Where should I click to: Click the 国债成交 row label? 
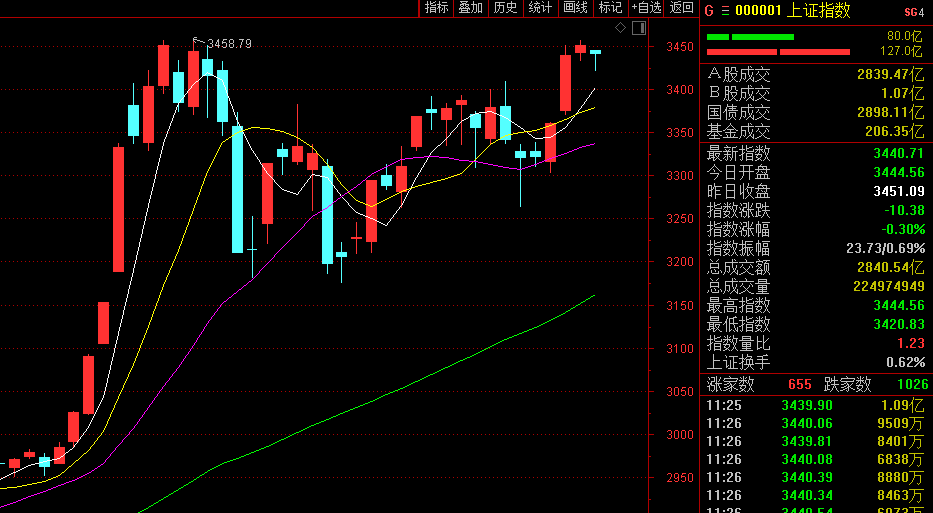point(738,112)
